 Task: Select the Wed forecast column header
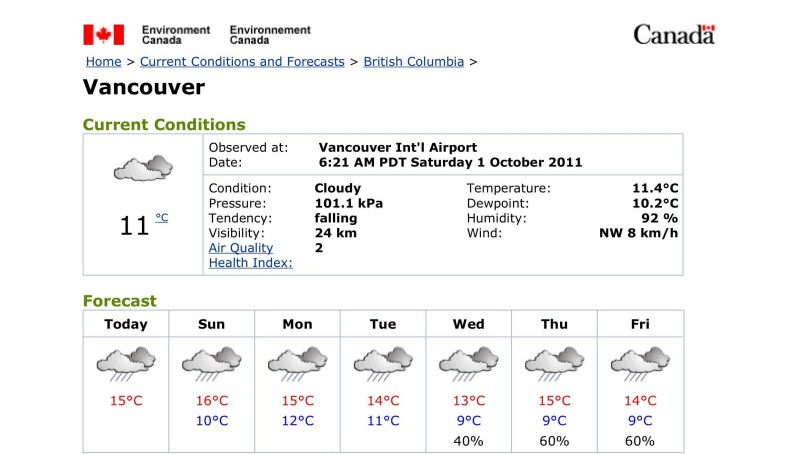[469, 324]
